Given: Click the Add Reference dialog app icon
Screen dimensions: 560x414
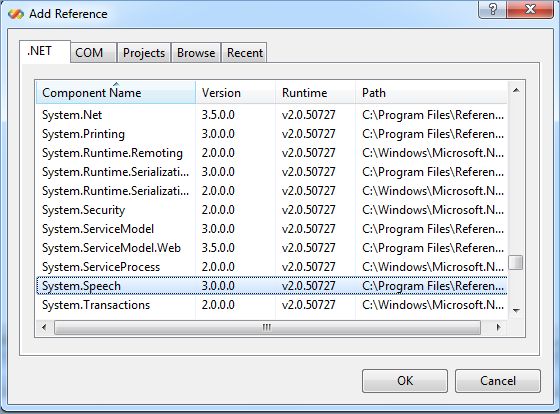Looking at the screenshot, I should click(16, 14).
